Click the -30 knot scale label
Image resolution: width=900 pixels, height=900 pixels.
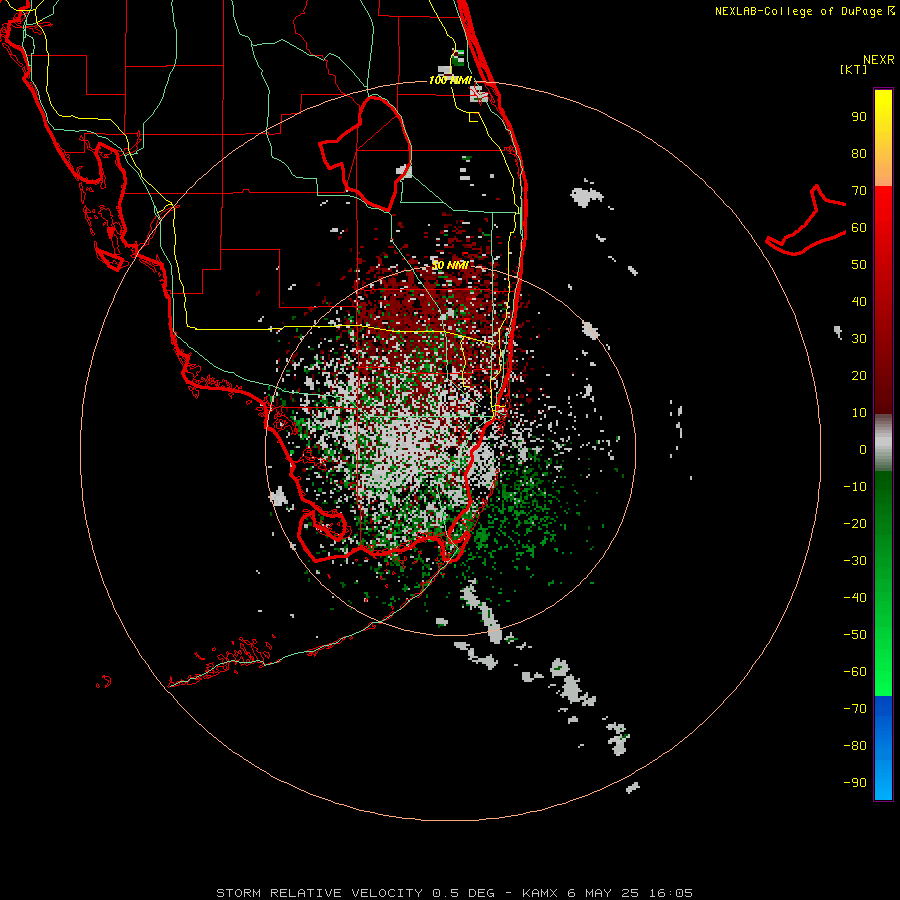click(855, 561)
